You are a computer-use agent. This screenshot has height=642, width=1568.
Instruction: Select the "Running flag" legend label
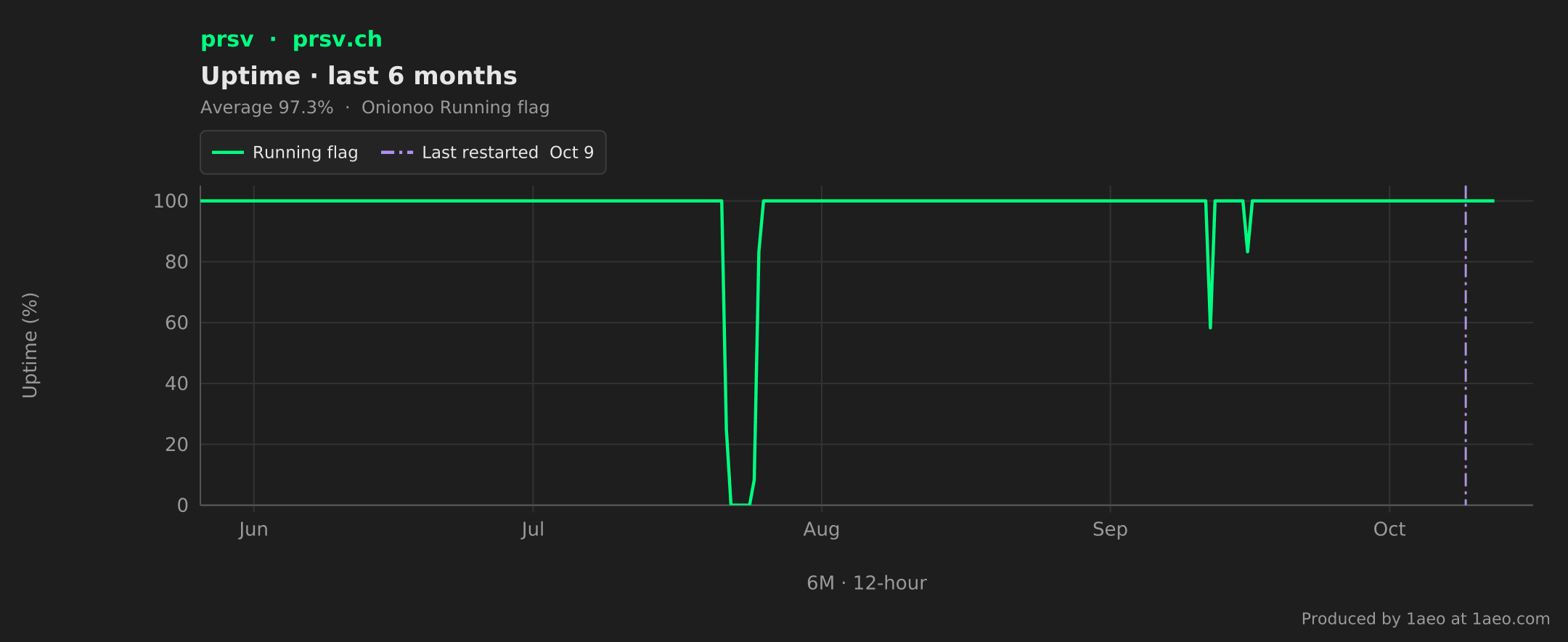click(305, 153)
